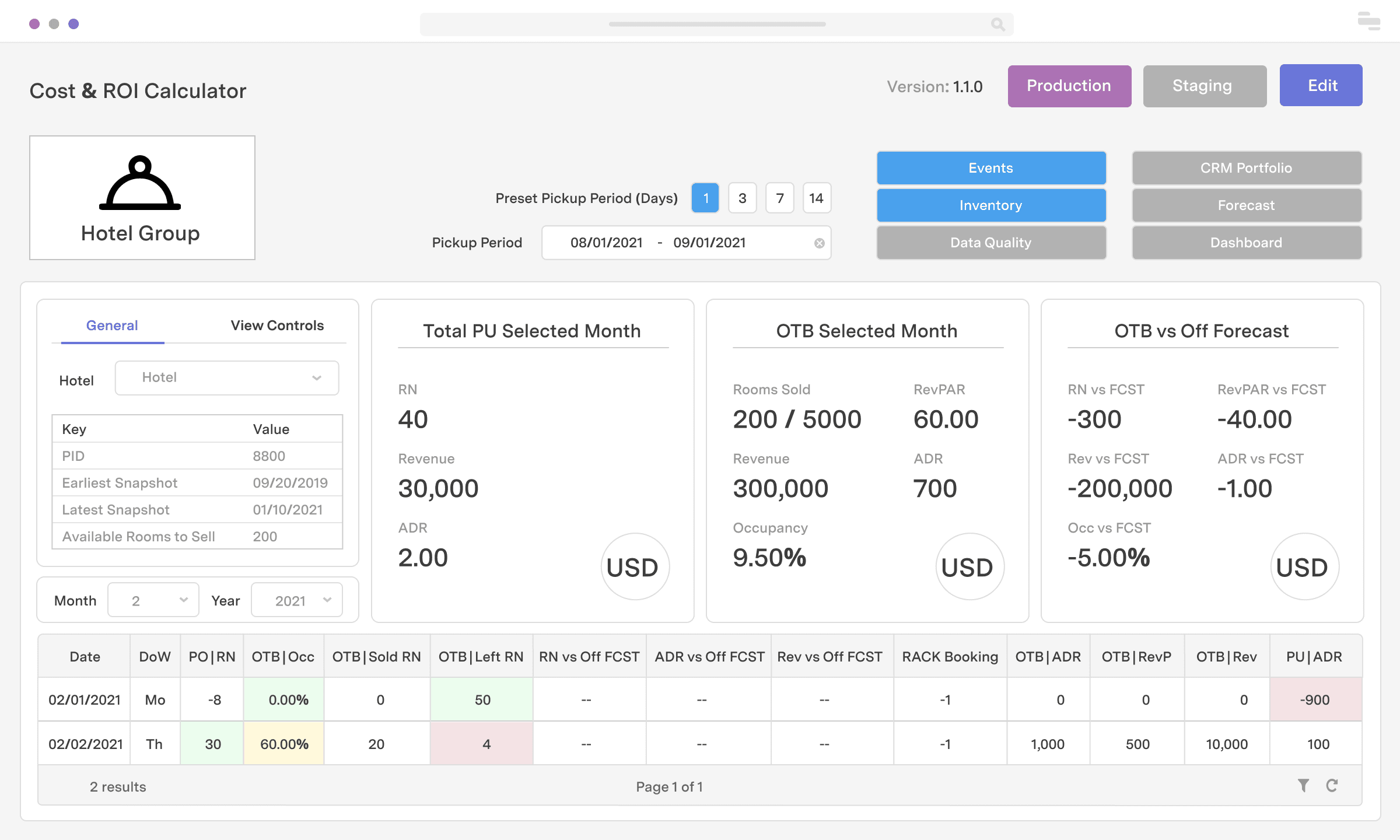Click the pickup period start date field
The width and height of the screenshot is (1400, 840).
[606, 243]
